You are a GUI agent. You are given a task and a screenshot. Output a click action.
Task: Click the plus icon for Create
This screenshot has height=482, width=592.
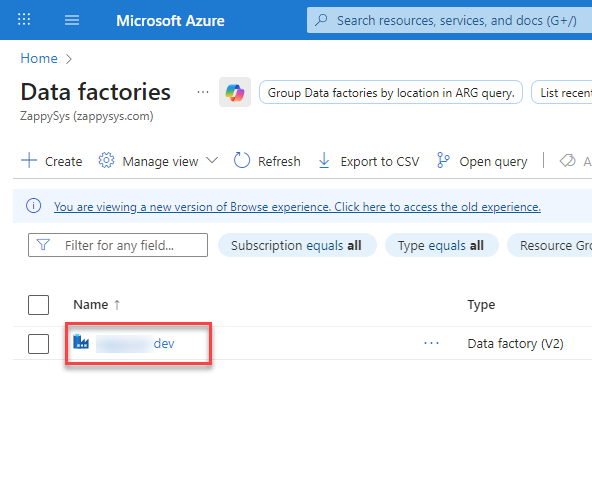tap(29, 160)
